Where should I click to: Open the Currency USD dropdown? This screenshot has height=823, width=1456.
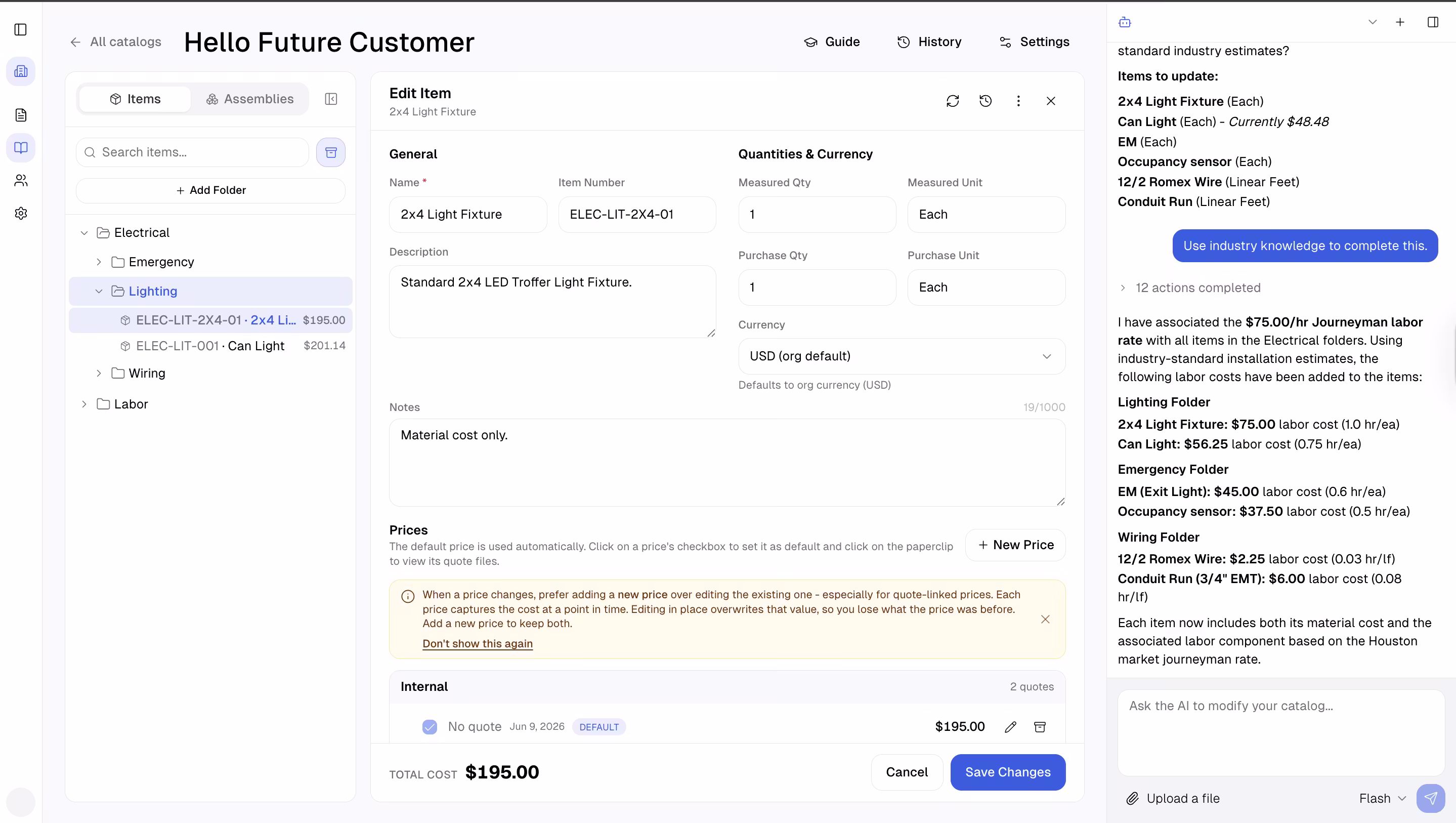click(902, 356)
